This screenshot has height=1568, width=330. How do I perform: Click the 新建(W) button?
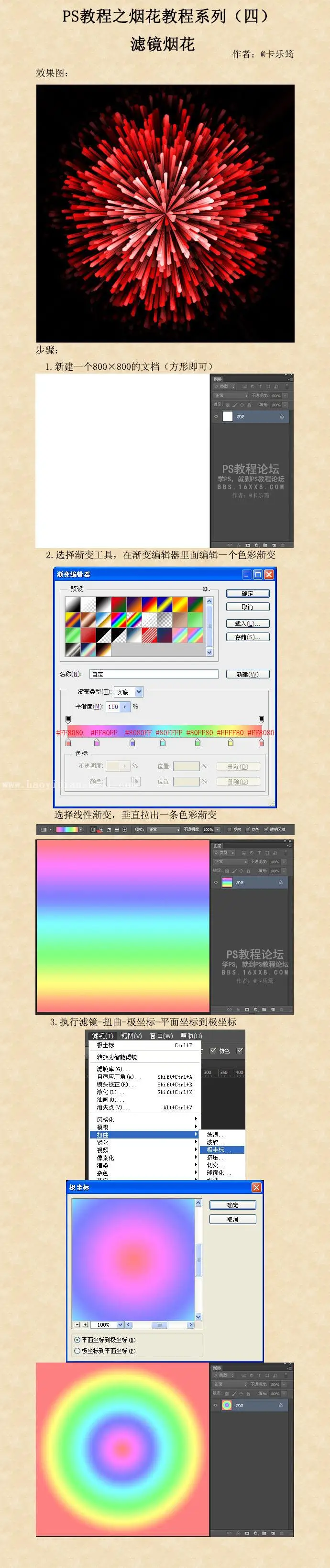[x=247, y=674]
